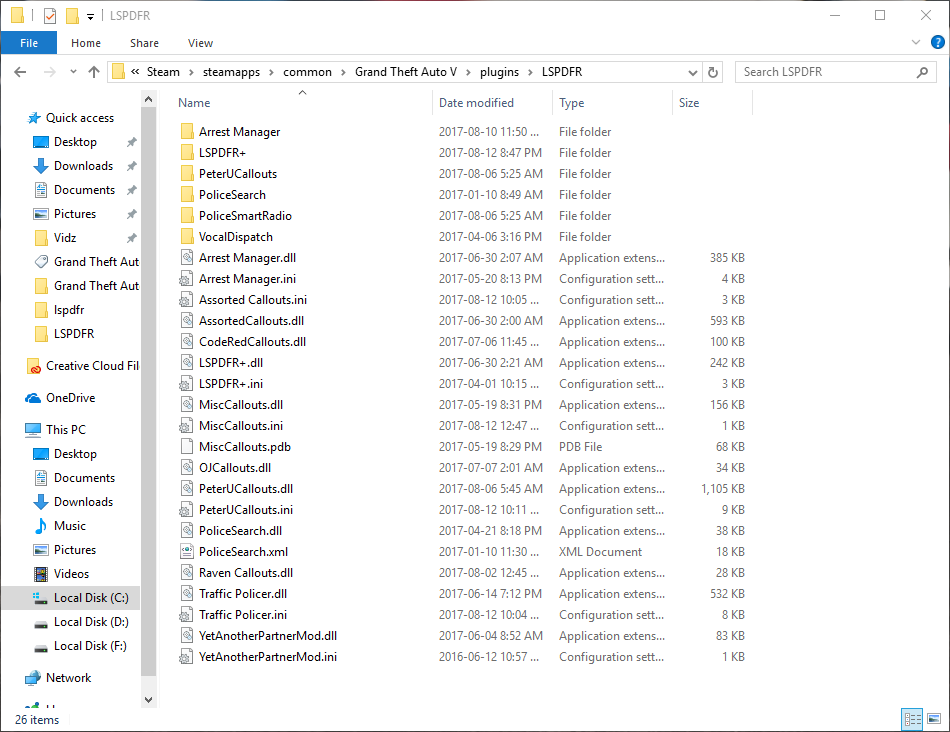Screen dimensions: 950x732
Task: Go back using the Back arrow
Action: (x=20, y=72)
